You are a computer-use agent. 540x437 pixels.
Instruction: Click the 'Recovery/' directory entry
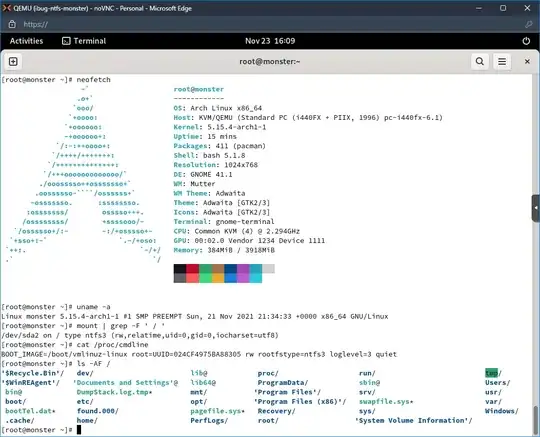[x=277, y=411]
